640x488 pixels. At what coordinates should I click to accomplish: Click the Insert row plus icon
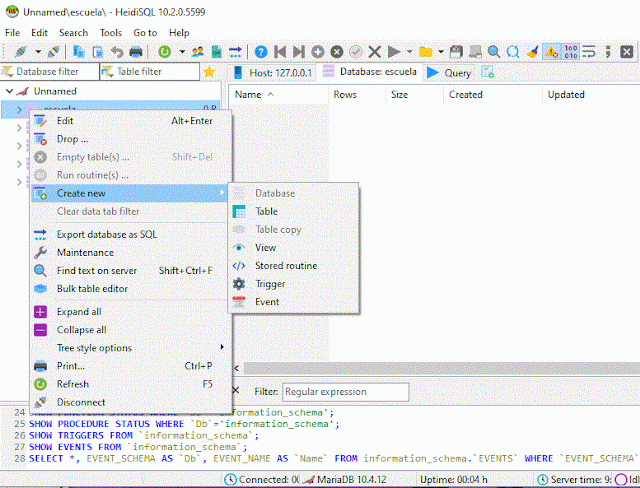318,52
